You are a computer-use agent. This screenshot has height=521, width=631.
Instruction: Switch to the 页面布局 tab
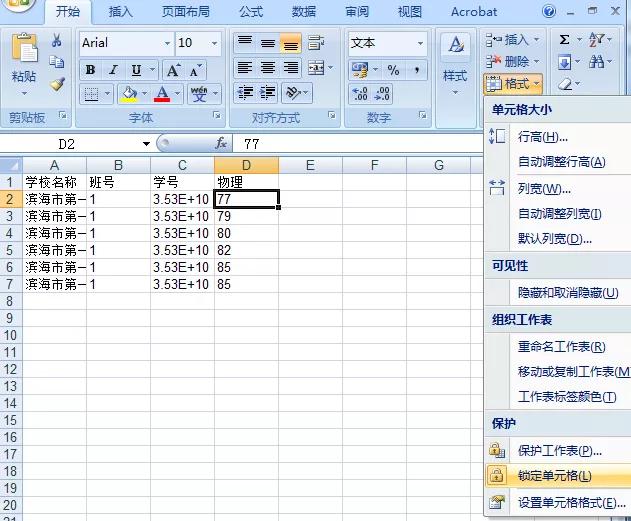point(186,12)
